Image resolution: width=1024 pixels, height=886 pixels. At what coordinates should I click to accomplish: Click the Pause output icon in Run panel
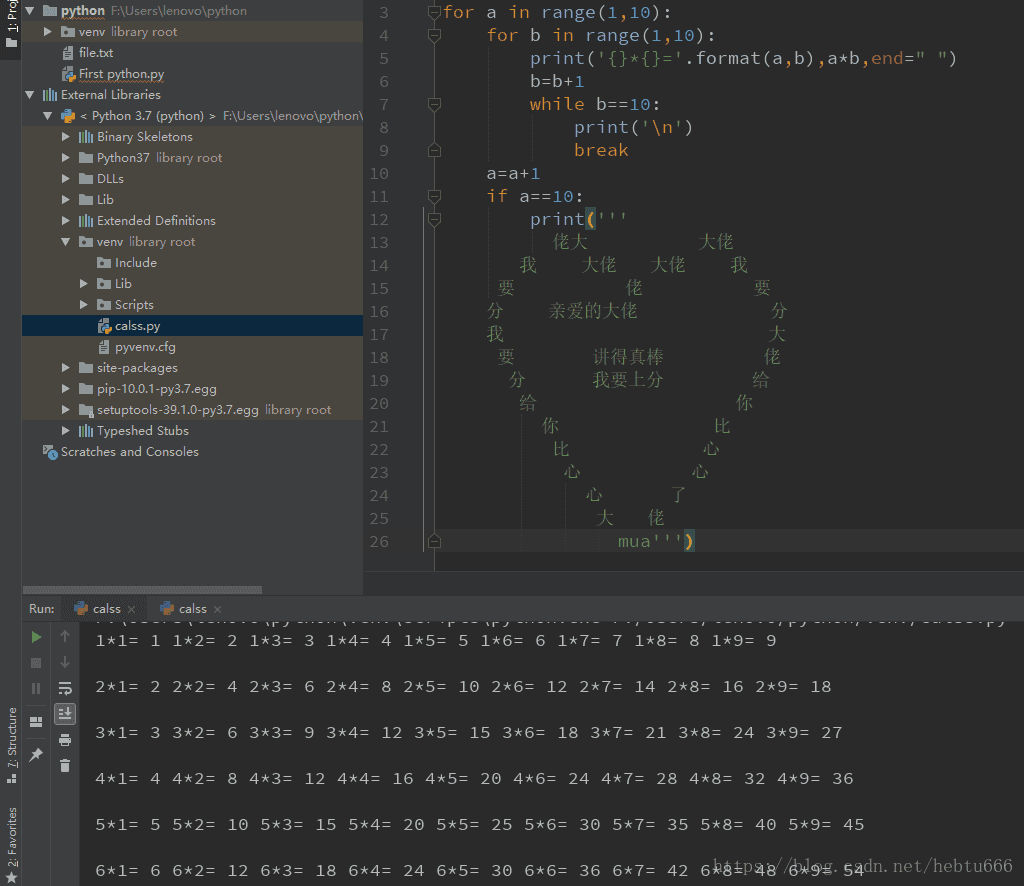[36, 688]
